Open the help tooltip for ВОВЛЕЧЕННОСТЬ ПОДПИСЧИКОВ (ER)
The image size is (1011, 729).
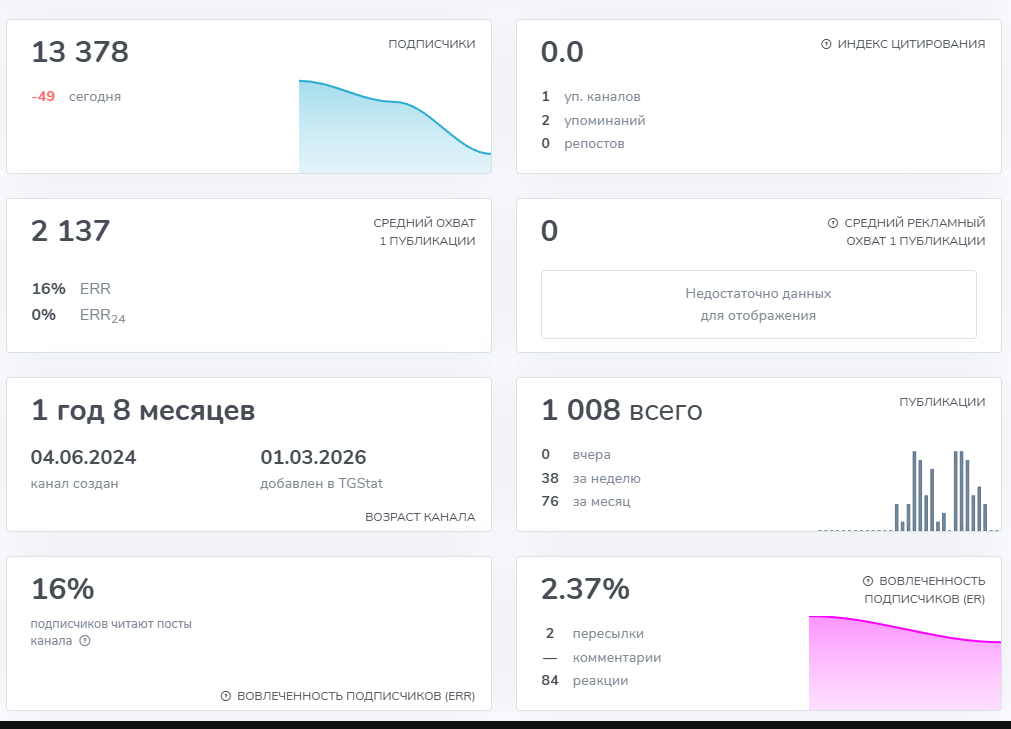click(x=868, y=581)
